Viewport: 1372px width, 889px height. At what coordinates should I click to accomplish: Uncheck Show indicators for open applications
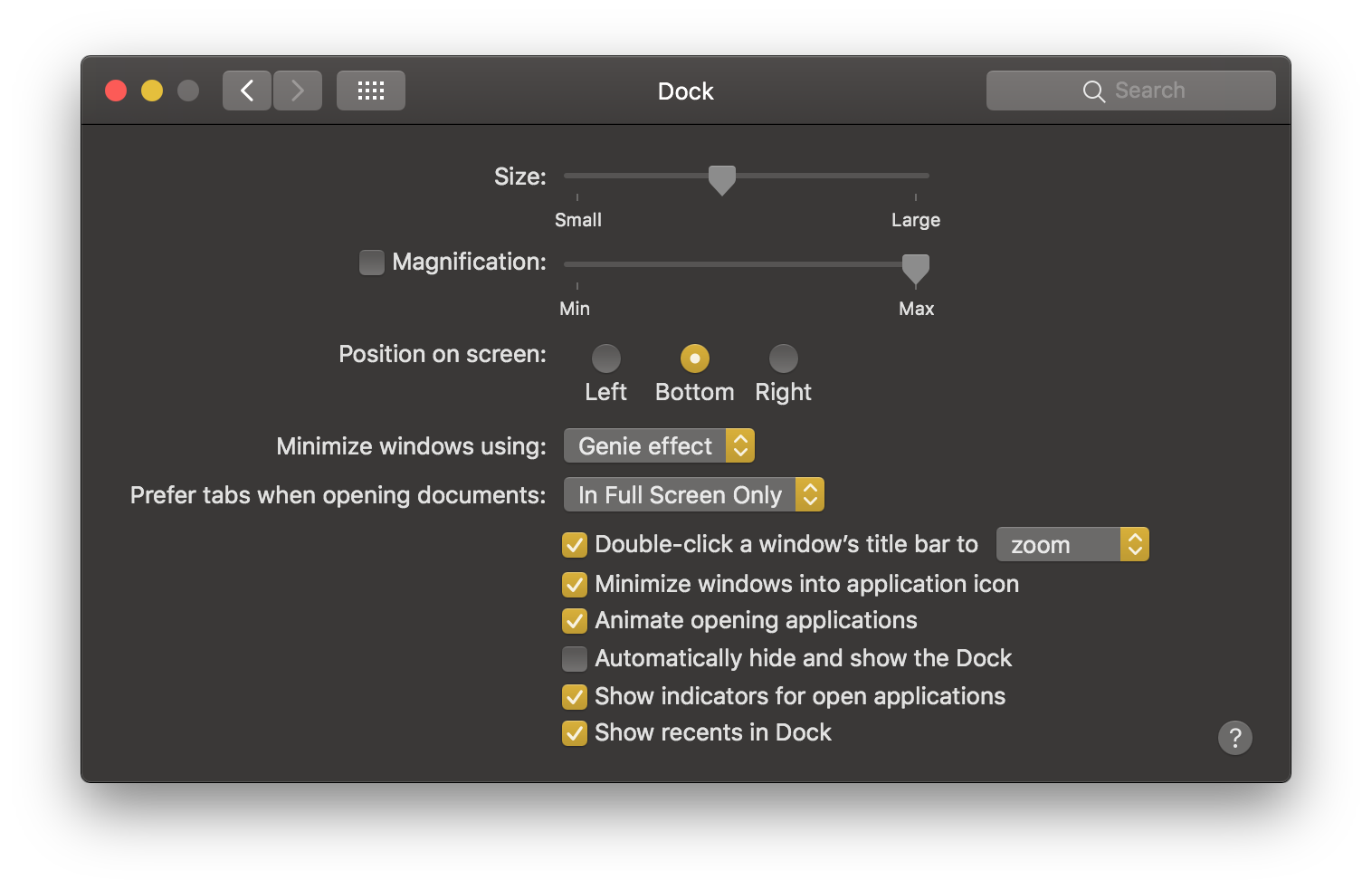575,697
